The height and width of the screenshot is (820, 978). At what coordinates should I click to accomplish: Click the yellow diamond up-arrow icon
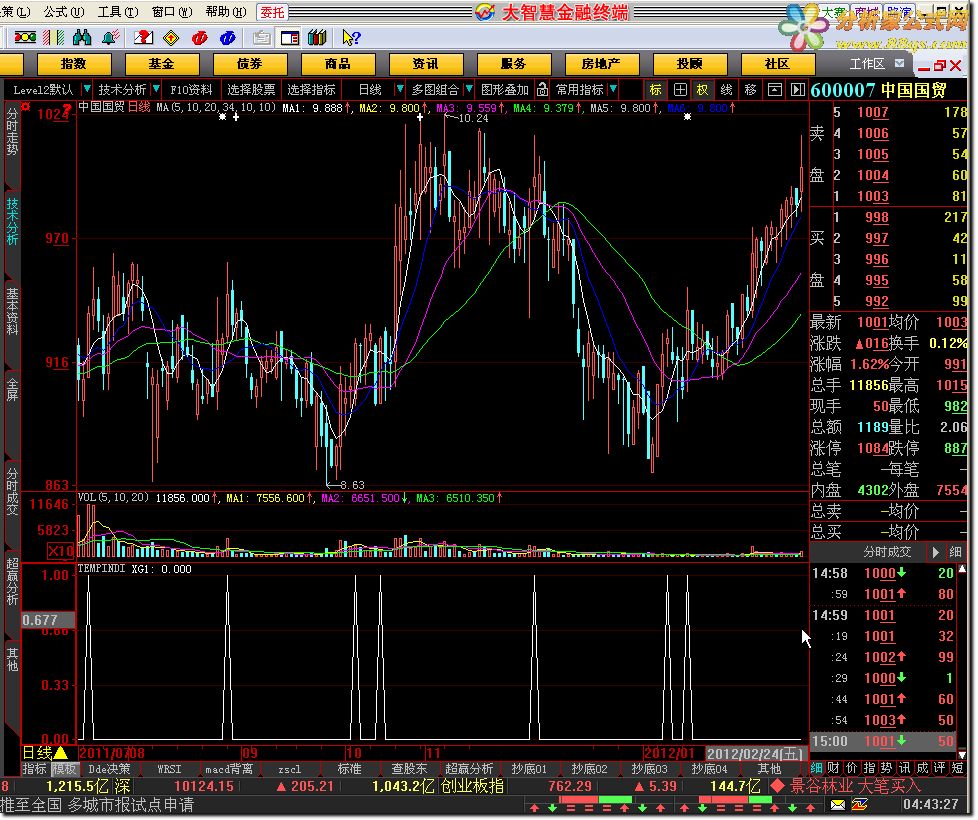click(171, 38)
